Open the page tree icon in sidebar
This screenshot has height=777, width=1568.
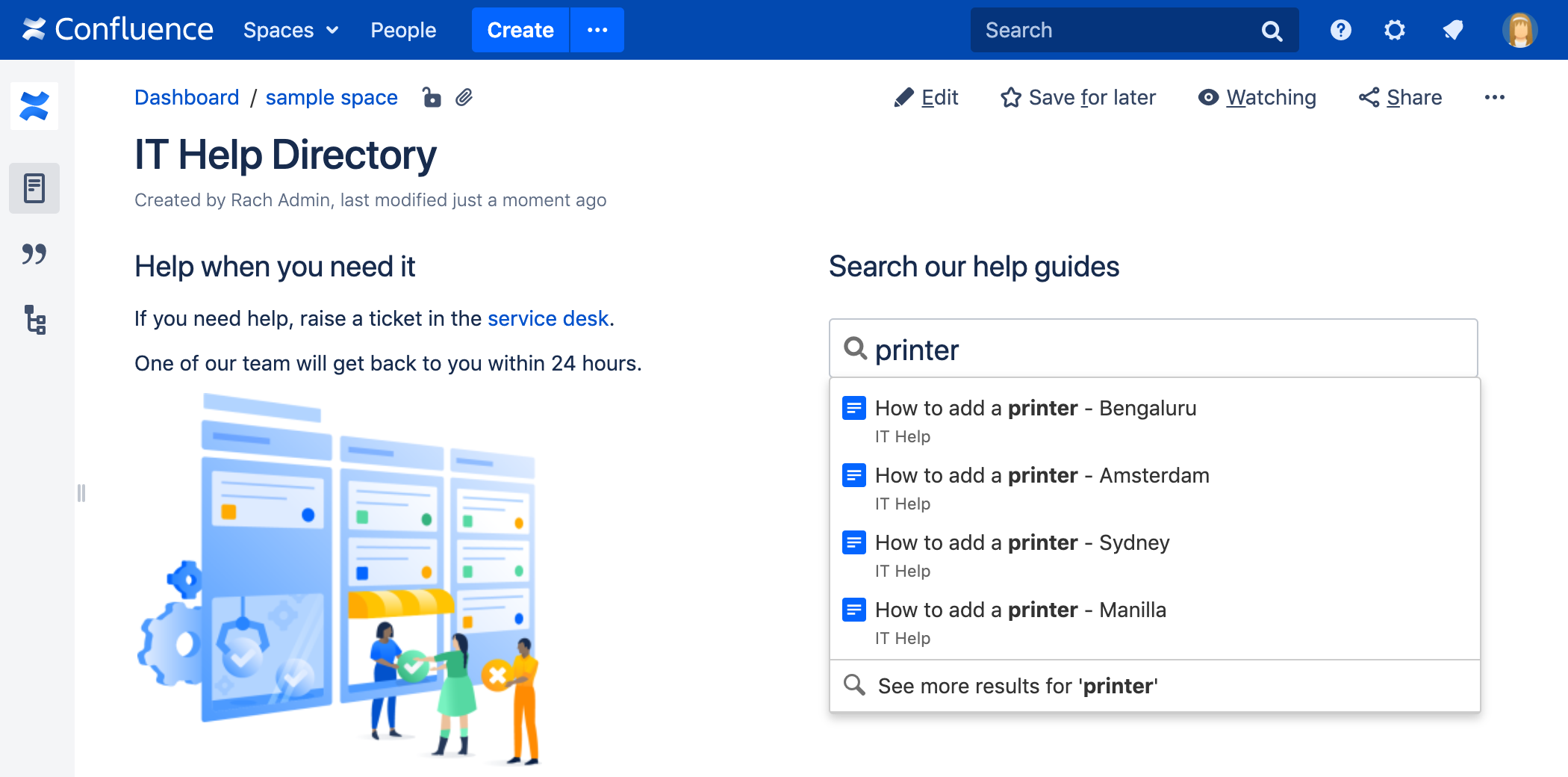coord(34,320)
